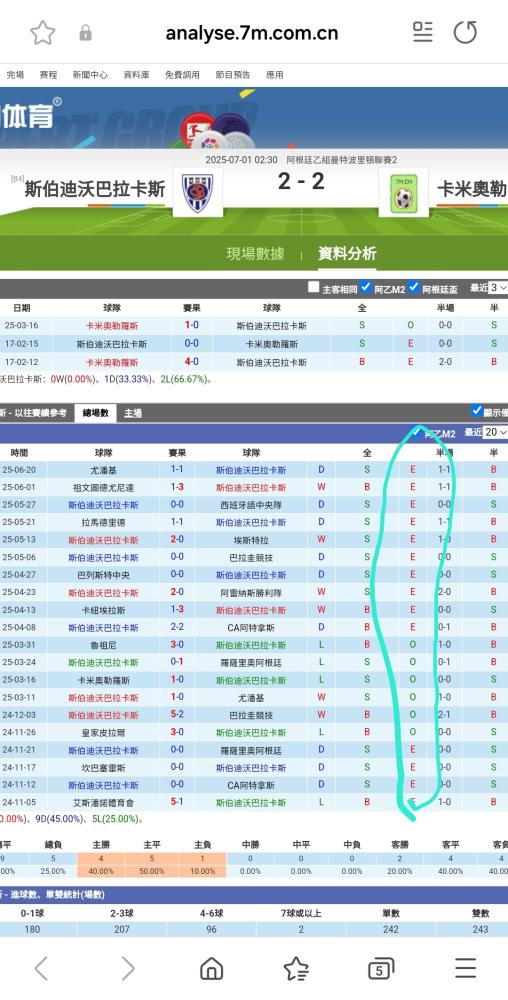Open the 最近 20 matches dropdown
The image size is (508, 1000).
[495, 432]
